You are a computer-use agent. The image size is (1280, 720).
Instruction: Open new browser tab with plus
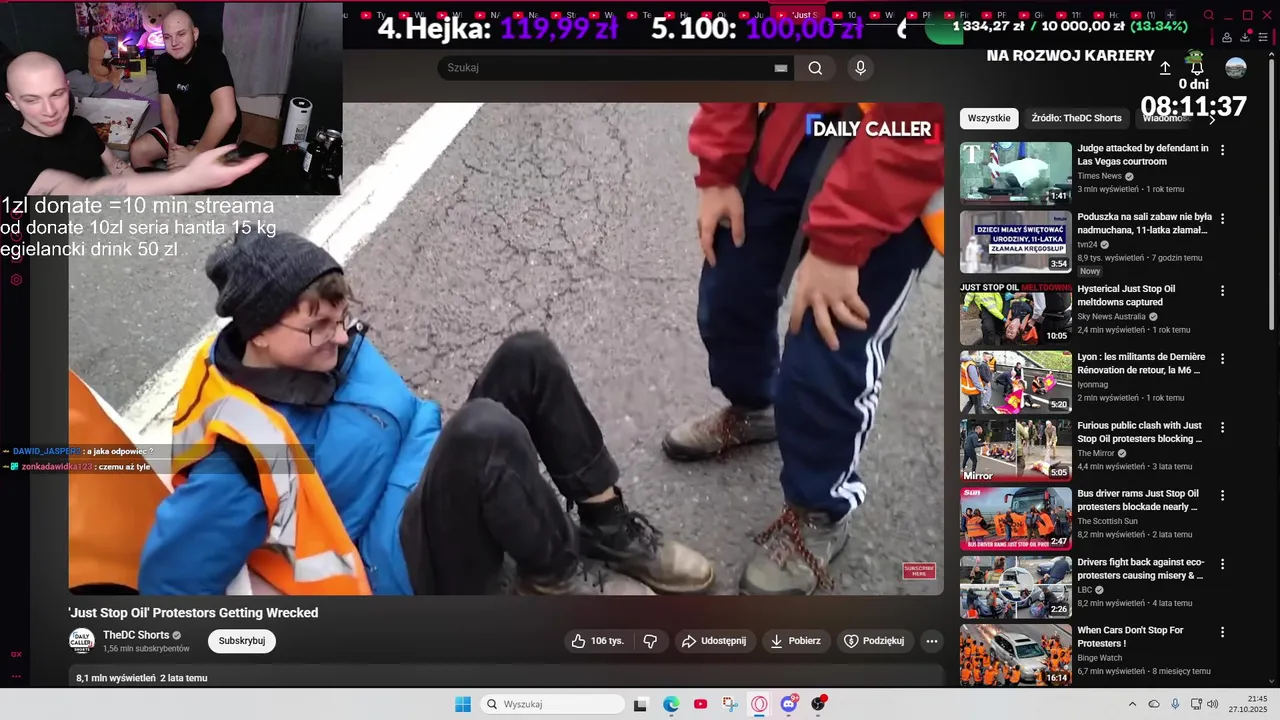click(1170, 15)
